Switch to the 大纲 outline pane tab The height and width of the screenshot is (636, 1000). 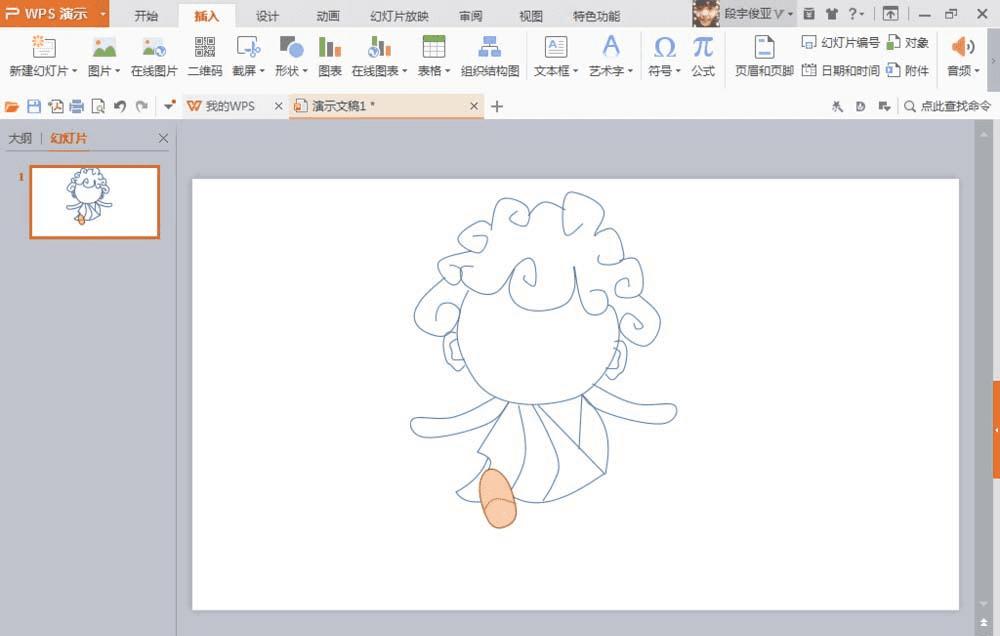coord(20,138)
